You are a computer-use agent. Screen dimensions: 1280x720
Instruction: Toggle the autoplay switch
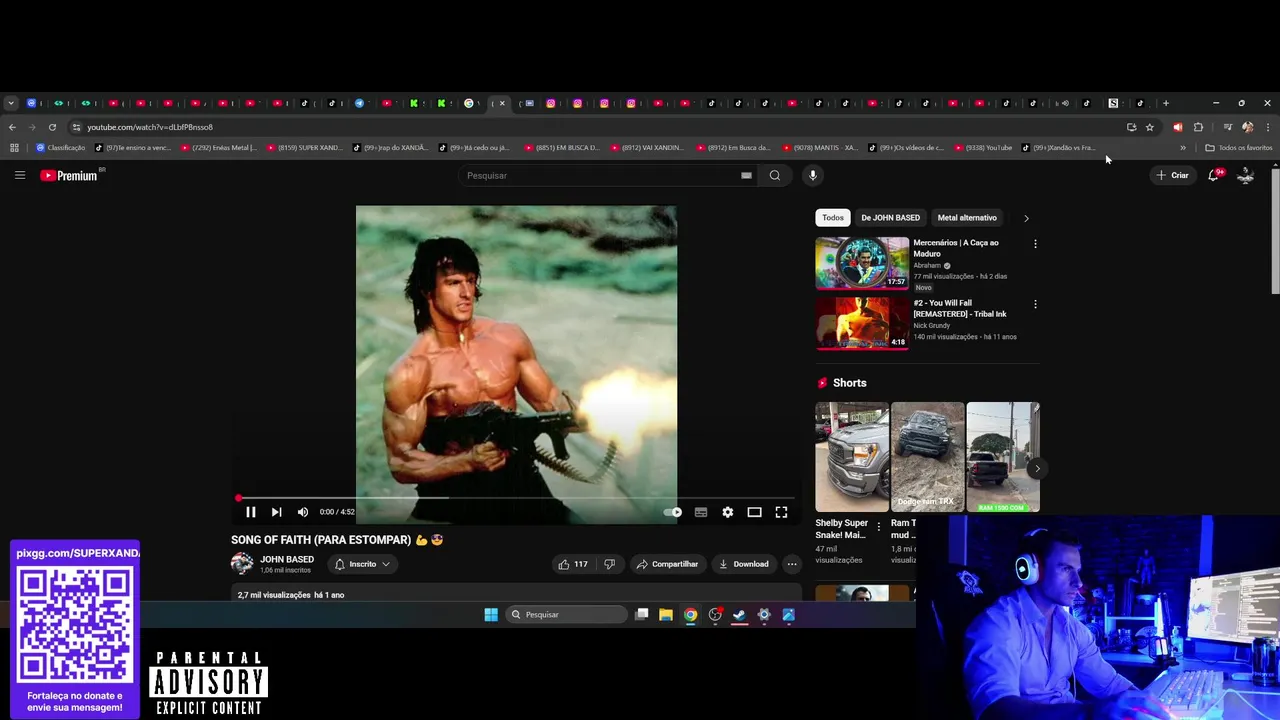[673, 512]
